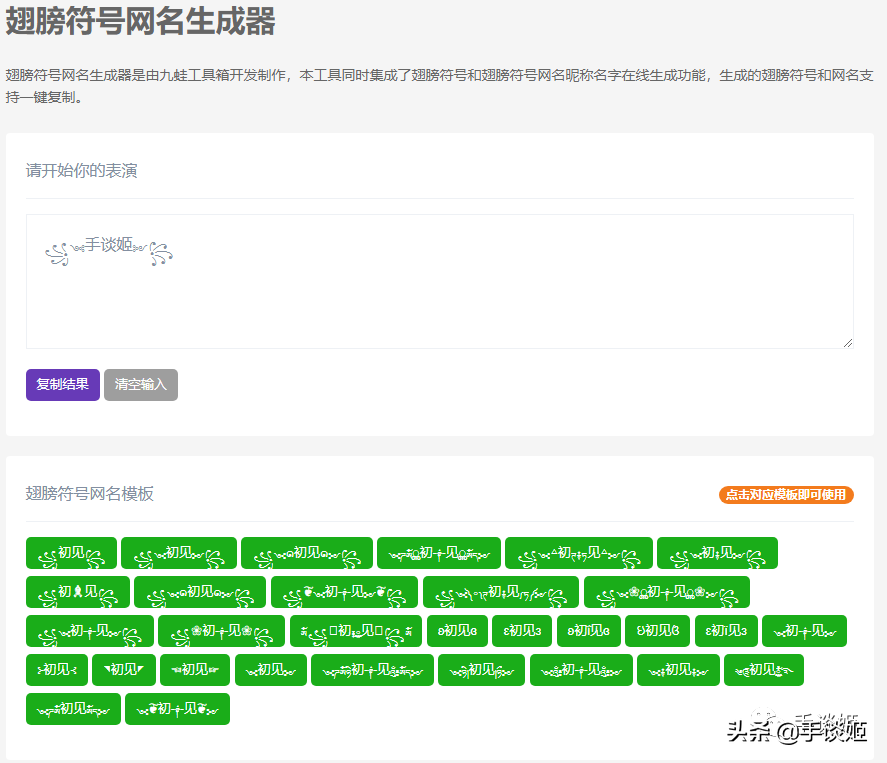Pick winged template with slanted ʃ stroke marks
The width and height of the screenshot is (887, 763).
[x=501, y=592]
